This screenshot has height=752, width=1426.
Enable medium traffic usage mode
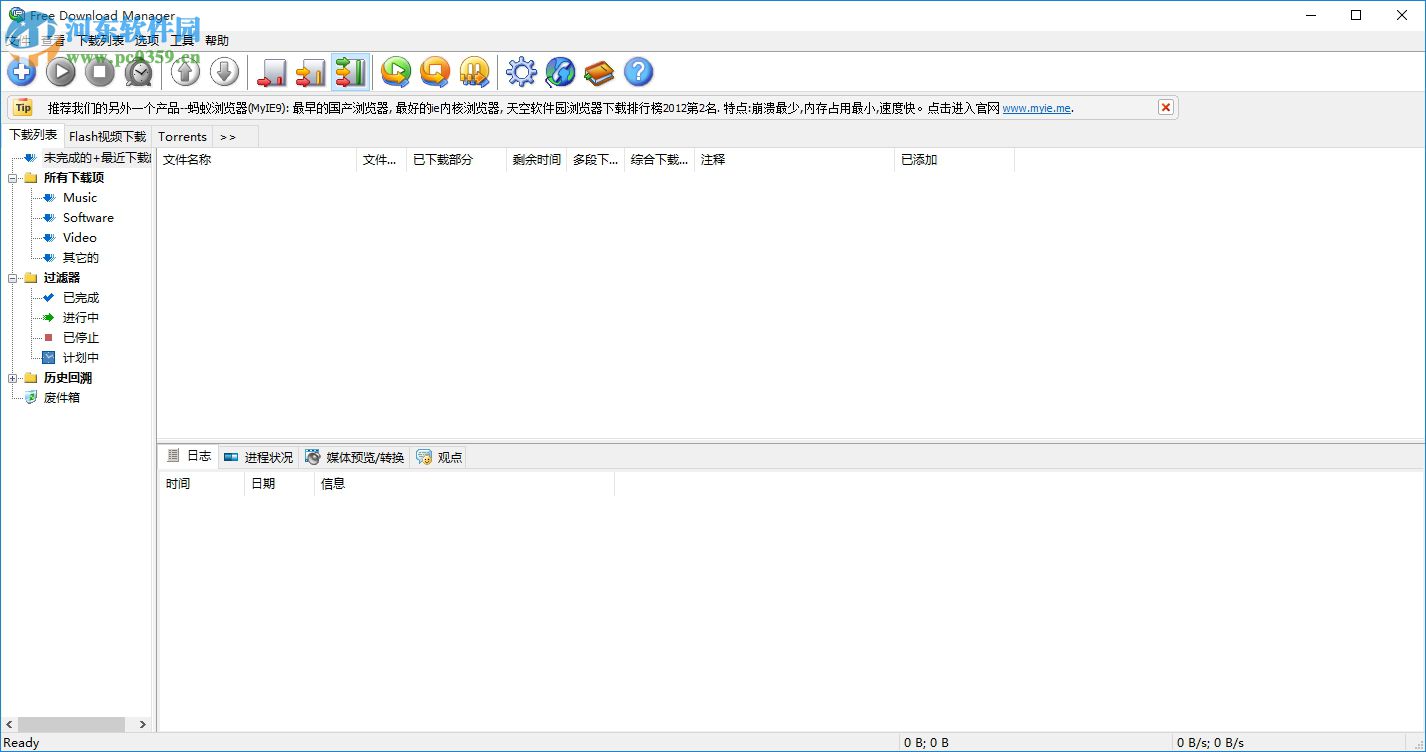point(310,71)
